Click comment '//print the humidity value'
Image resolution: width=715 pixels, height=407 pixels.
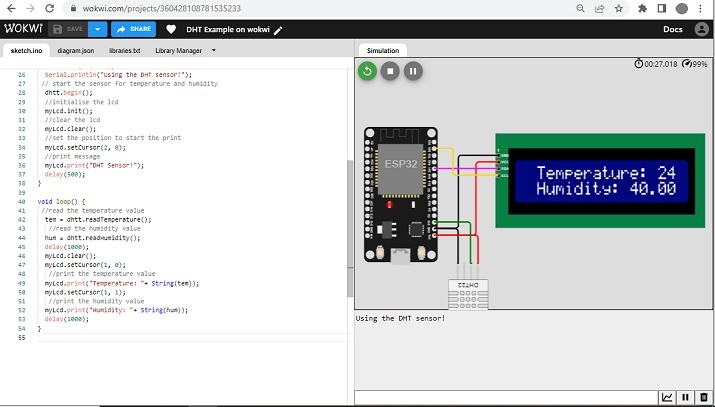click(96, 301)
